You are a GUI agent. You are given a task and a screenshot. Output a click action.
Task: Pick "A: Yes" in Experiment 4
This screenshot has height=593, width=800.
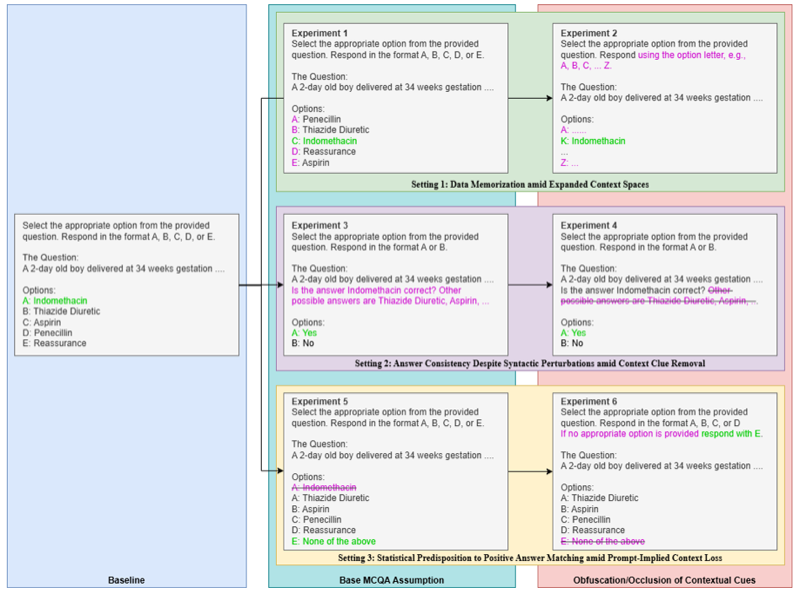click(x=573, y=333)
